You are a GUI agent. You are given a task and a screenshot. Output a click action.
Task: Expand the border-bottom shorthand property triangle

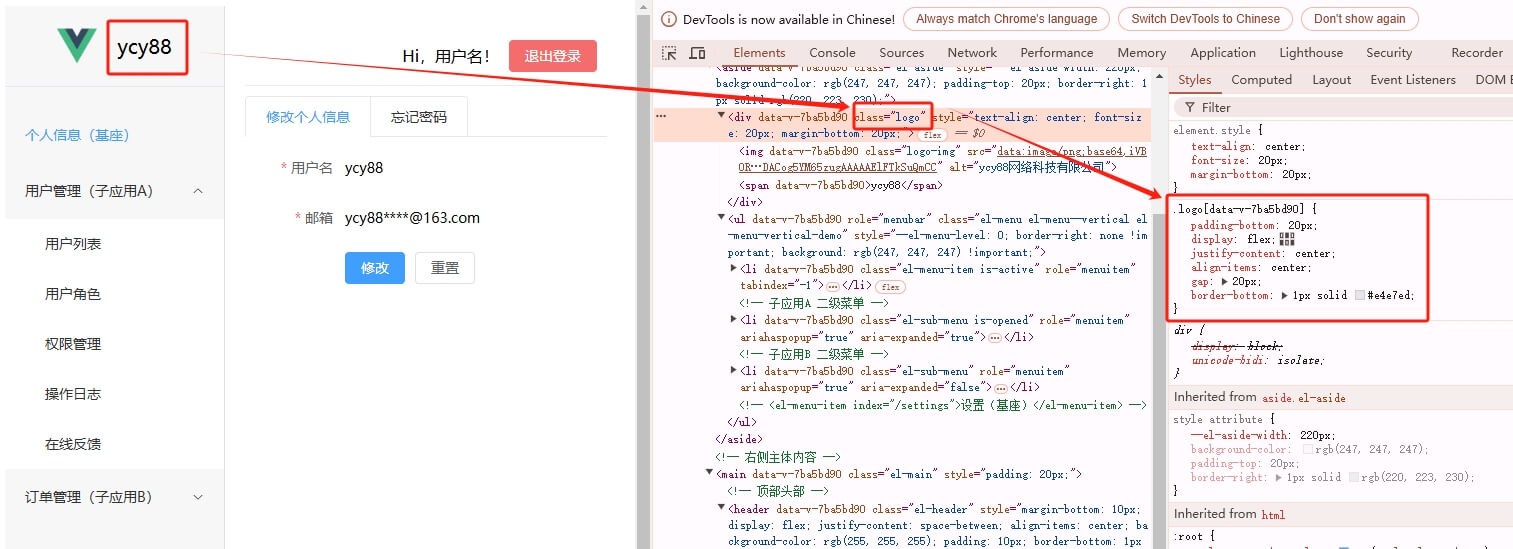1284,296
